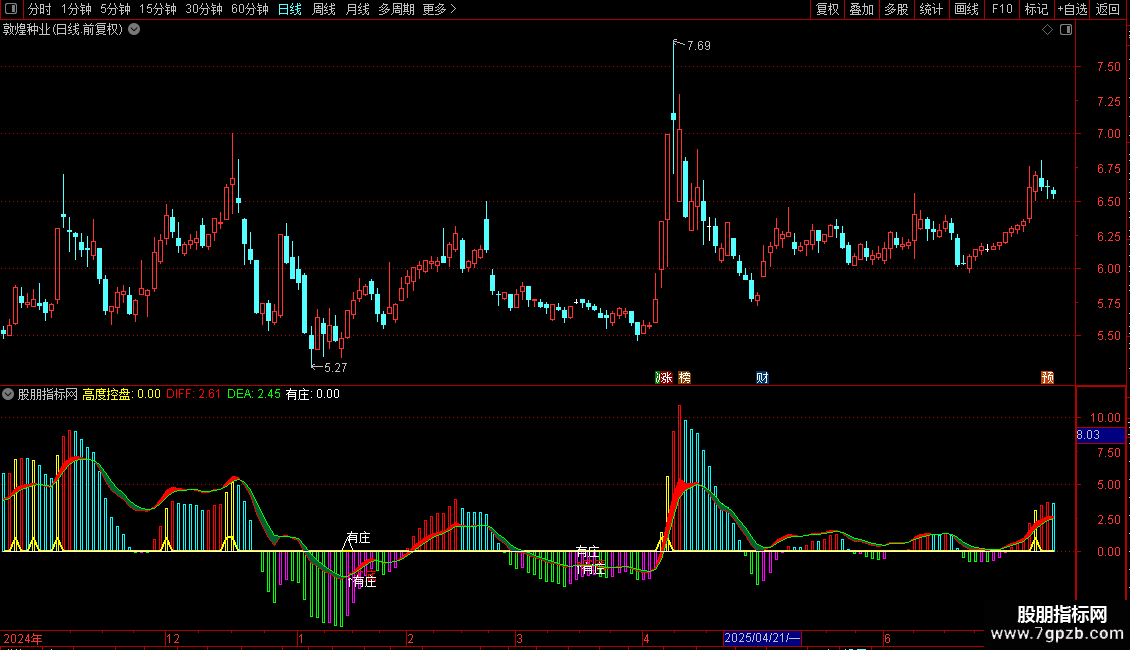
Task: Select the 15分钟 period
Action: tap(157, 9)
